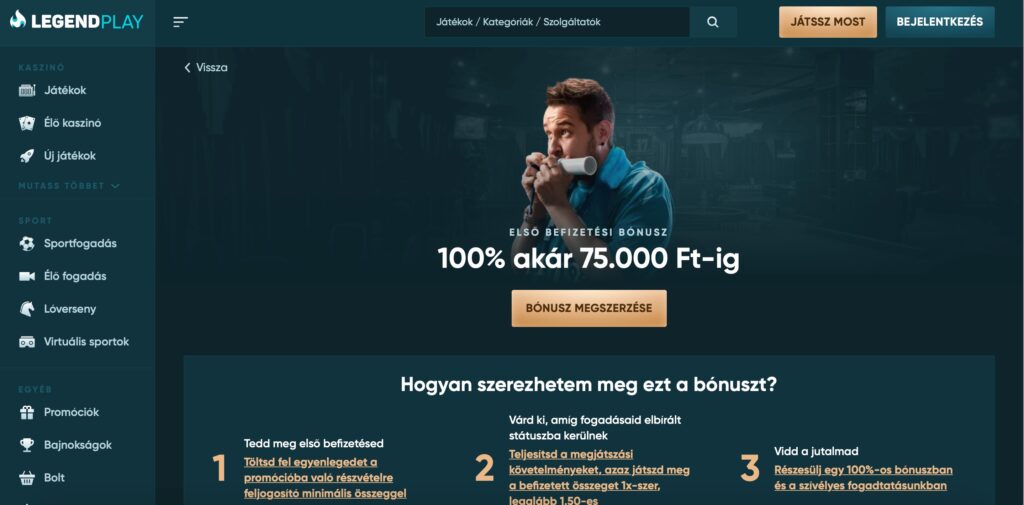The height and width of the screenshot is (505, 1024).
Task: Toggle the sidebar hamburger menu
Action: 180,22
